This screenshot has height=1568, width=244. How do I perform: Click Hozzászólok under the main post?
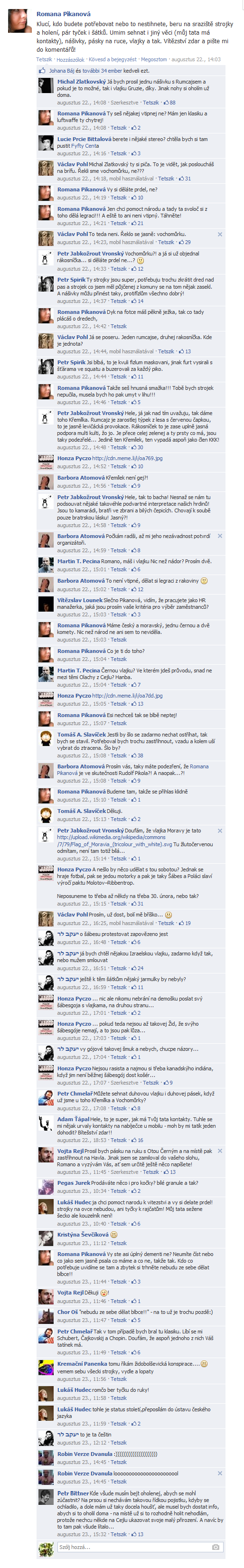[71, 60]
